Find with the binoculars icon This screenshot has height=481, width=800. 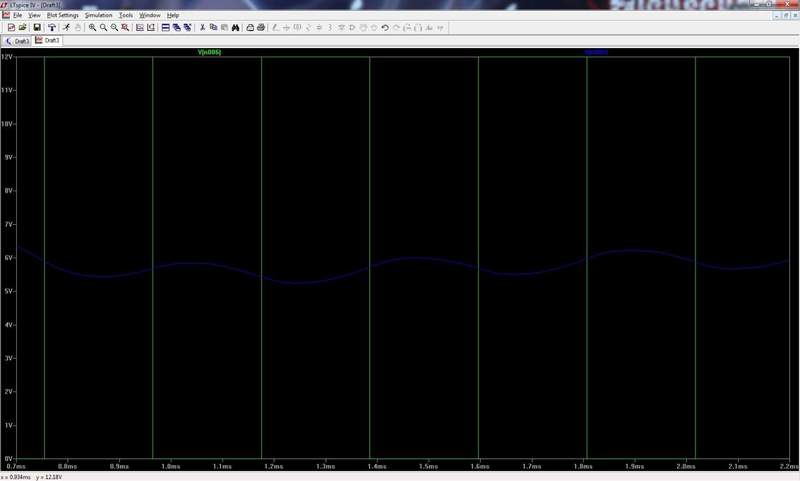pos(235,28)
